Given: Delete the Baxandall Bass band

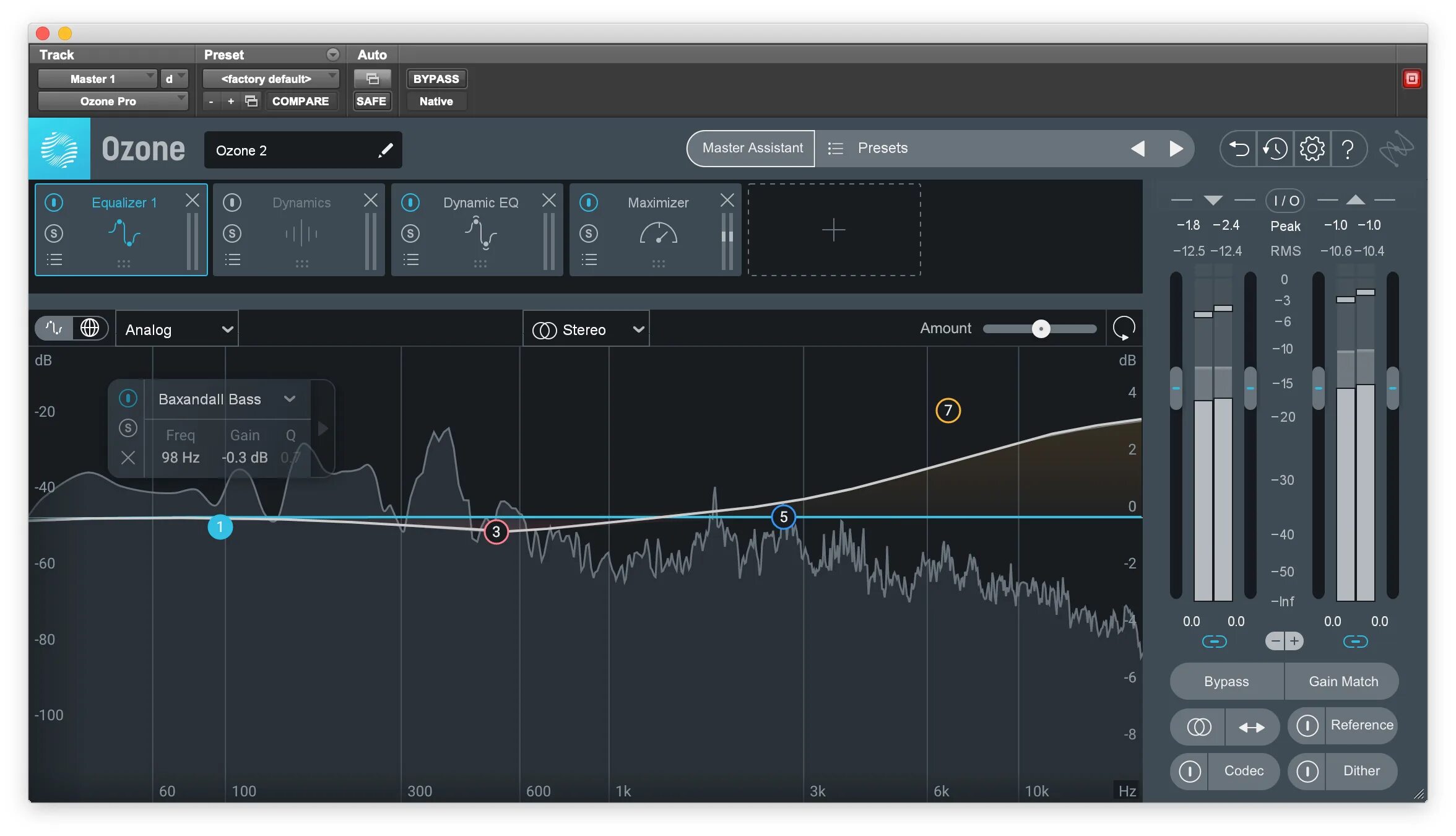Looking at the screenshot, I should pos(128,458).
